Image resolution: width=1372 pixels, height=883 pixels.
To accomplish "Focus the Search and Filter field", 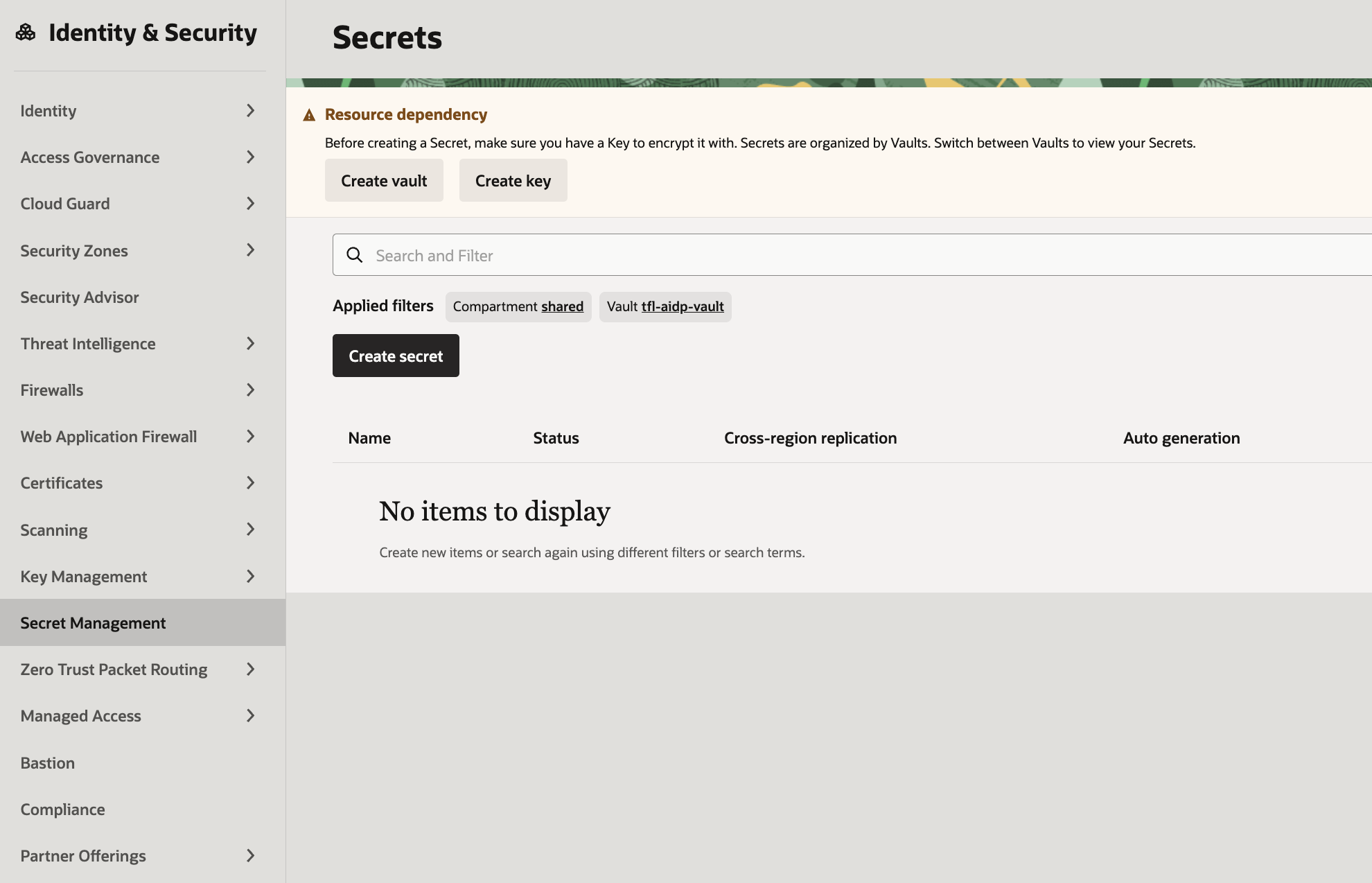I will pyautogui.click(x=852, y=255).
